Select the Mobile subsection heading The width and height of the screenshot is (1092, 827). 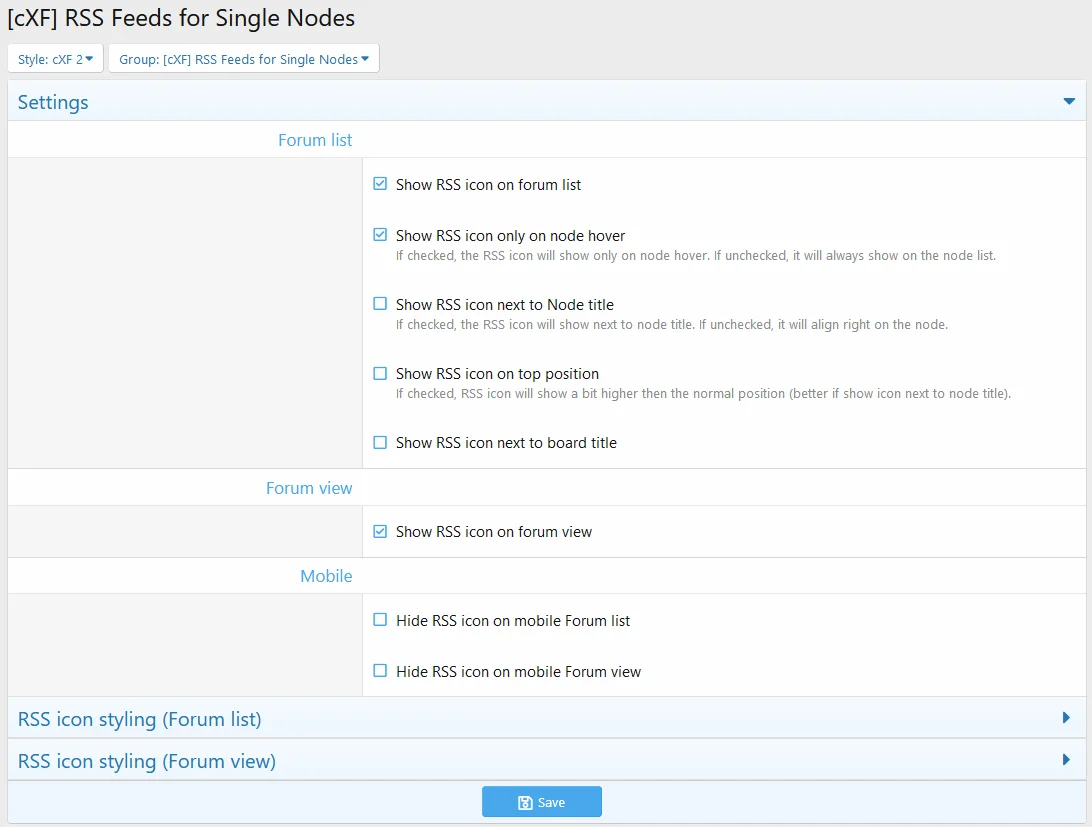point(326,576)
